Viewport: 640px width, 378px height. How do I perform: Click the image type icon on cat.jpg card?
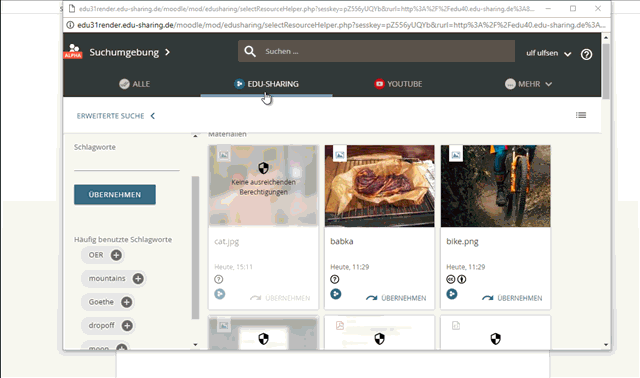[x=224, y=155]
